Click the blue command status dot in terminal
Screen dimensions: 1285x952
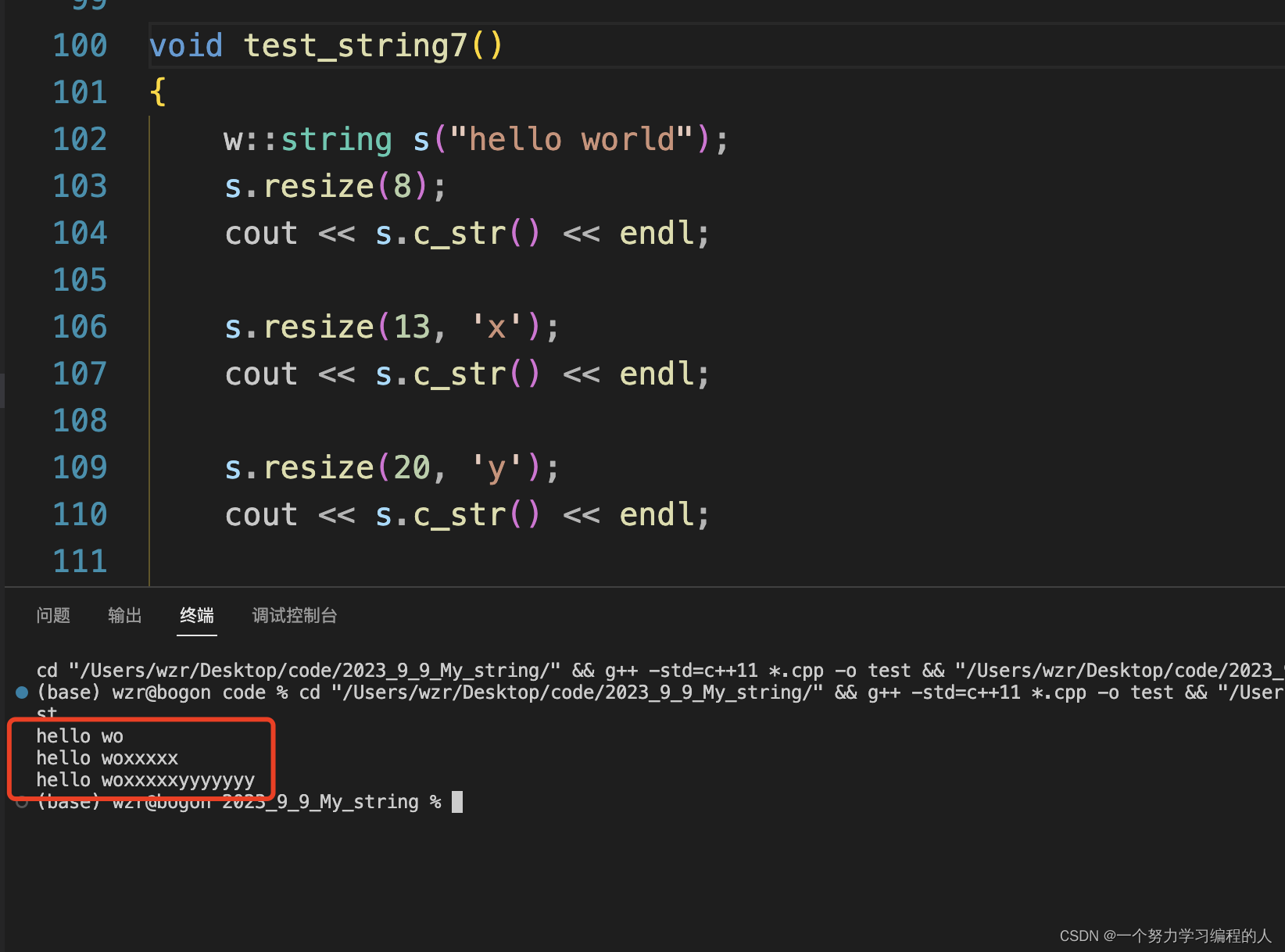pos(22,692)
